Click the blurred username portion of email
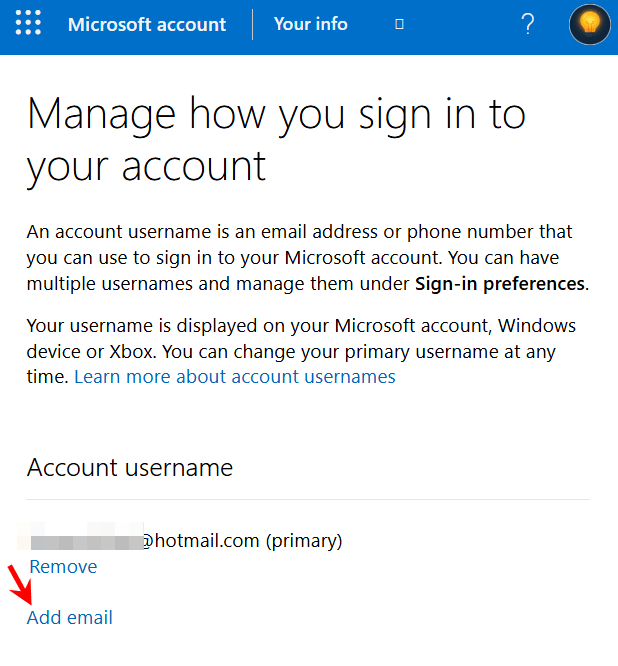Image resolution: width=618 pixels, height=666 pixels. (81, 536)
